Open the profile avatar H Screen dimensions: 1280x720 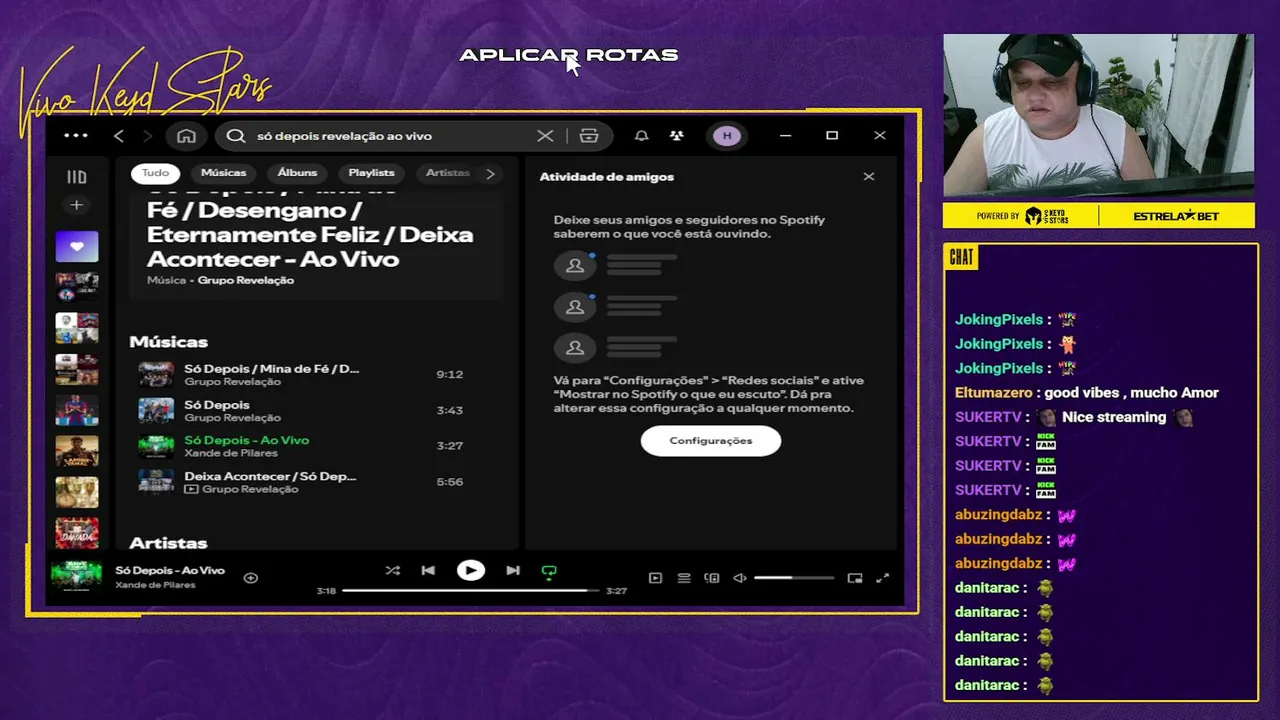click(x=727, y=136)
